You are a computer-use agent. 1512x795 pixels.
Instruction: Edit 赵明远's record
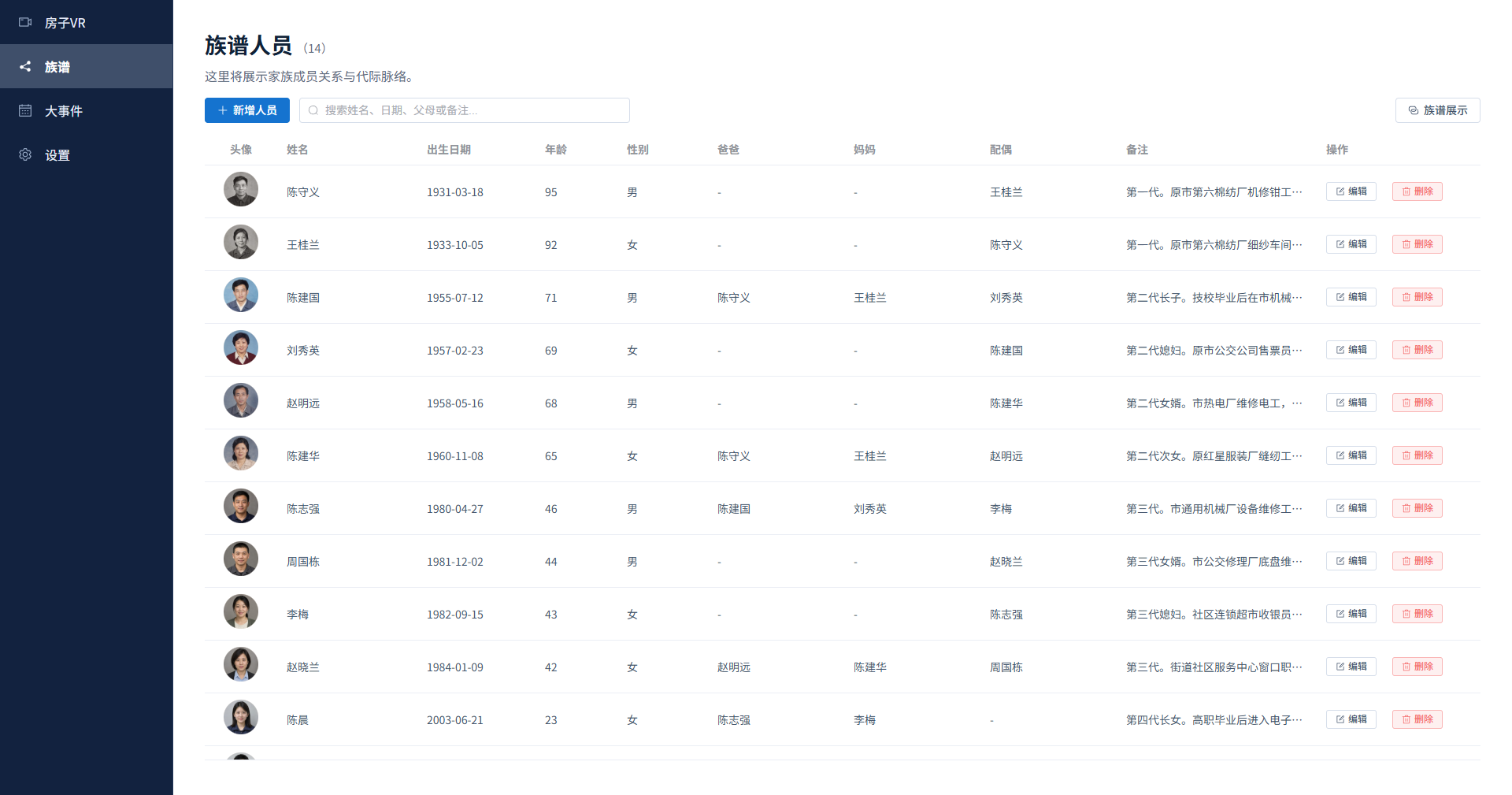pyautogui.click(x=1351, y=403)
